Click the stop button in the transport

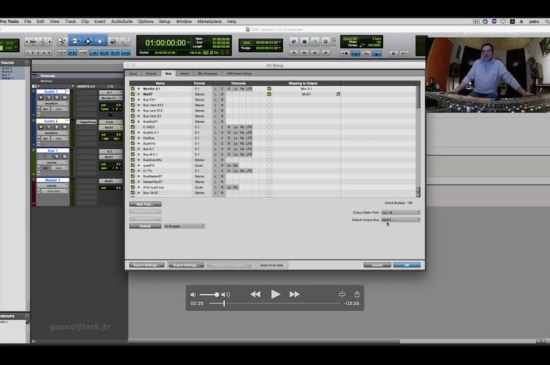(304, 42)
